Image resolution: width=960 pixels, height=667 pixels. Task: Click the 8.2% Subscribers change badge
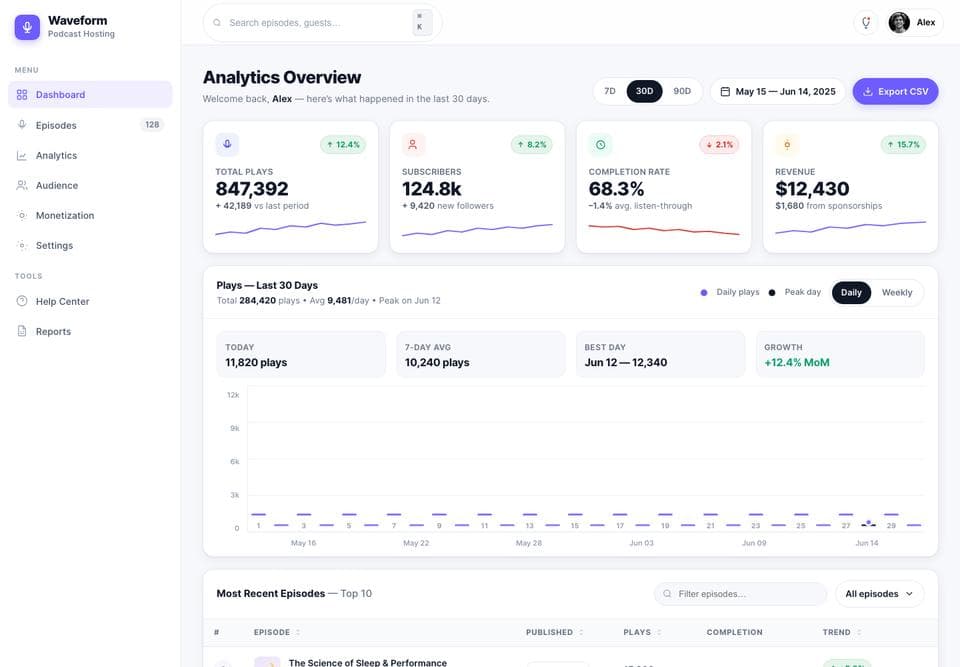(531, 145)
